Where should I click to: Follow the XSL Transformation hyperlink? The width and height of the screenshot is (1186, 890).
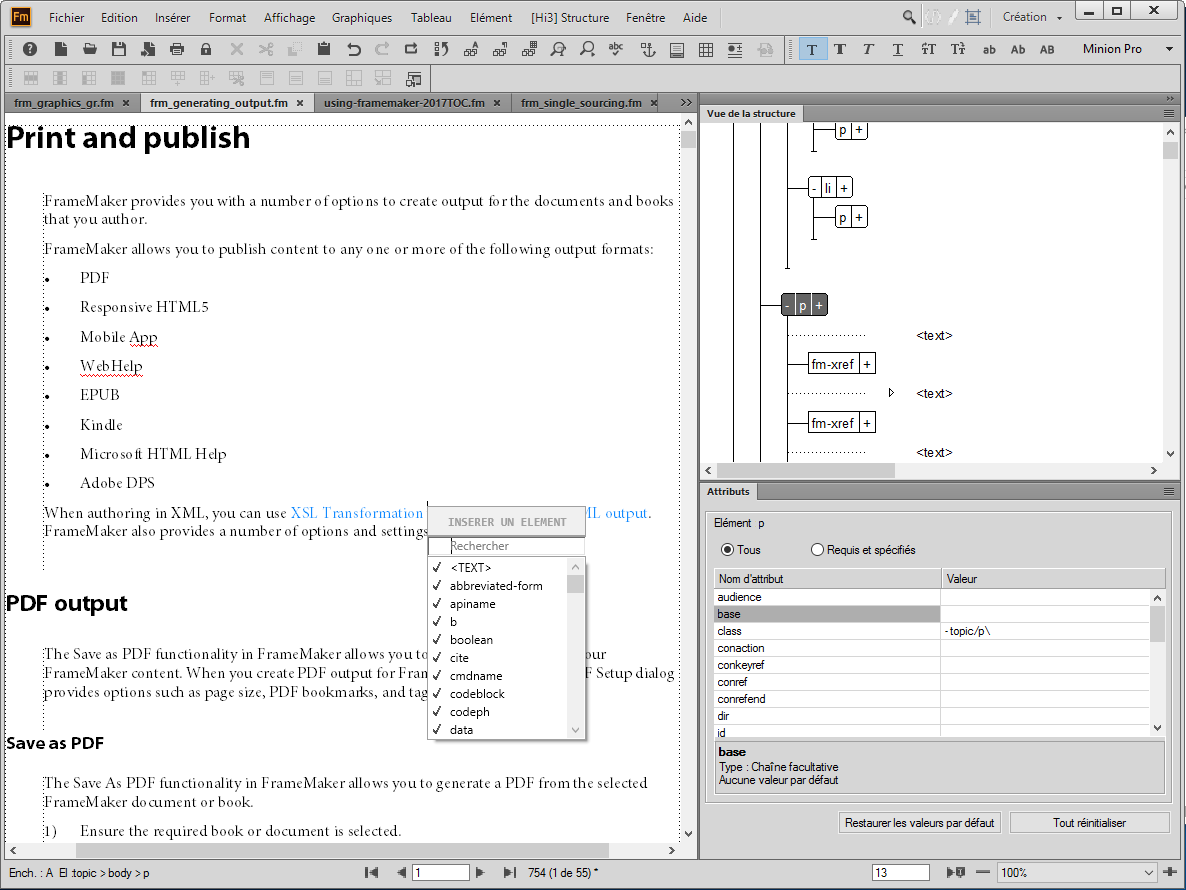pyautogui.click(x=356, y=512)
